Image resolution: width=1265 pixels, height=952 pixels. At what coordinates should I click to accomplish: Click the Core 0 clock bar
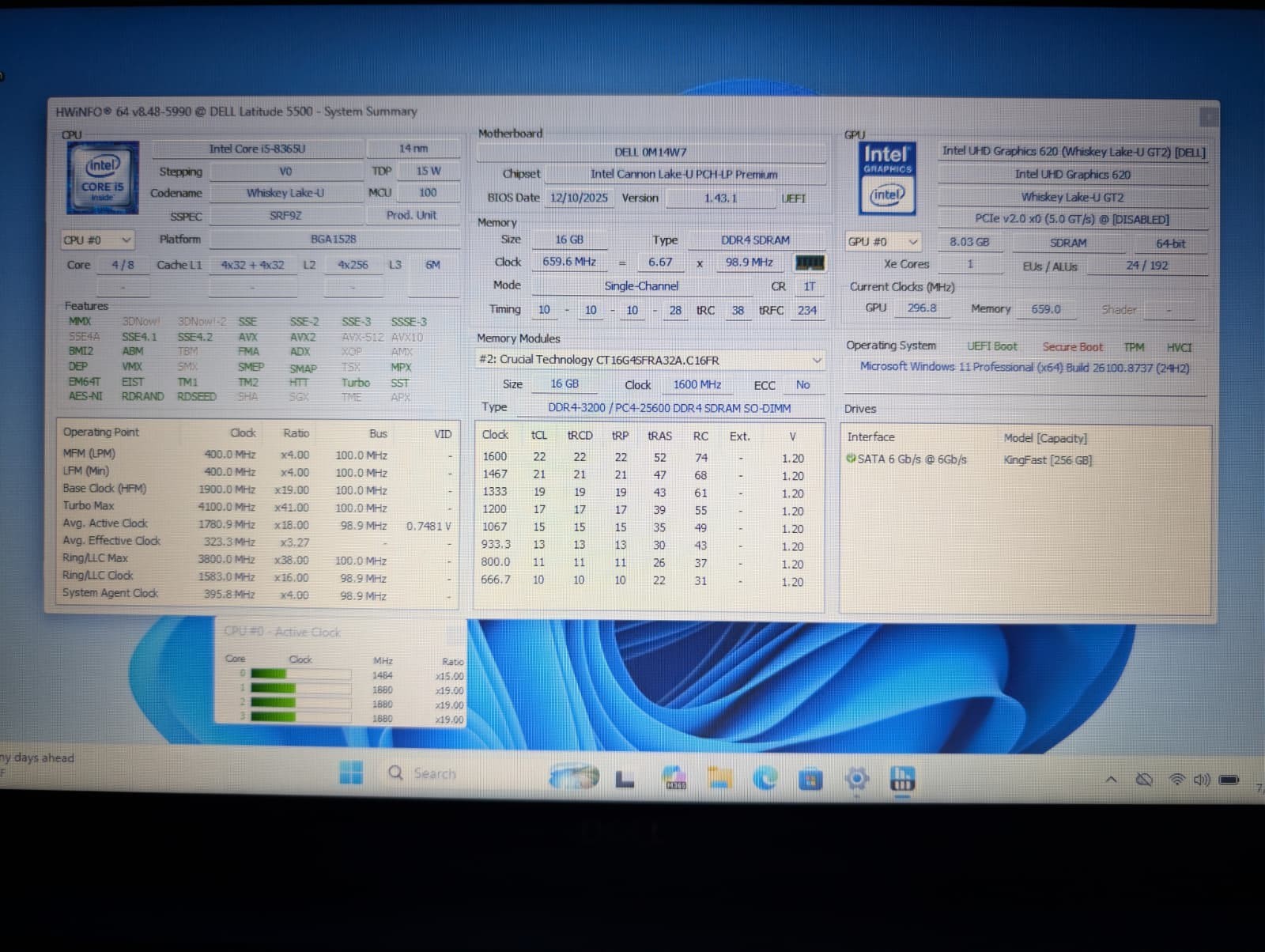coord(300,674)
